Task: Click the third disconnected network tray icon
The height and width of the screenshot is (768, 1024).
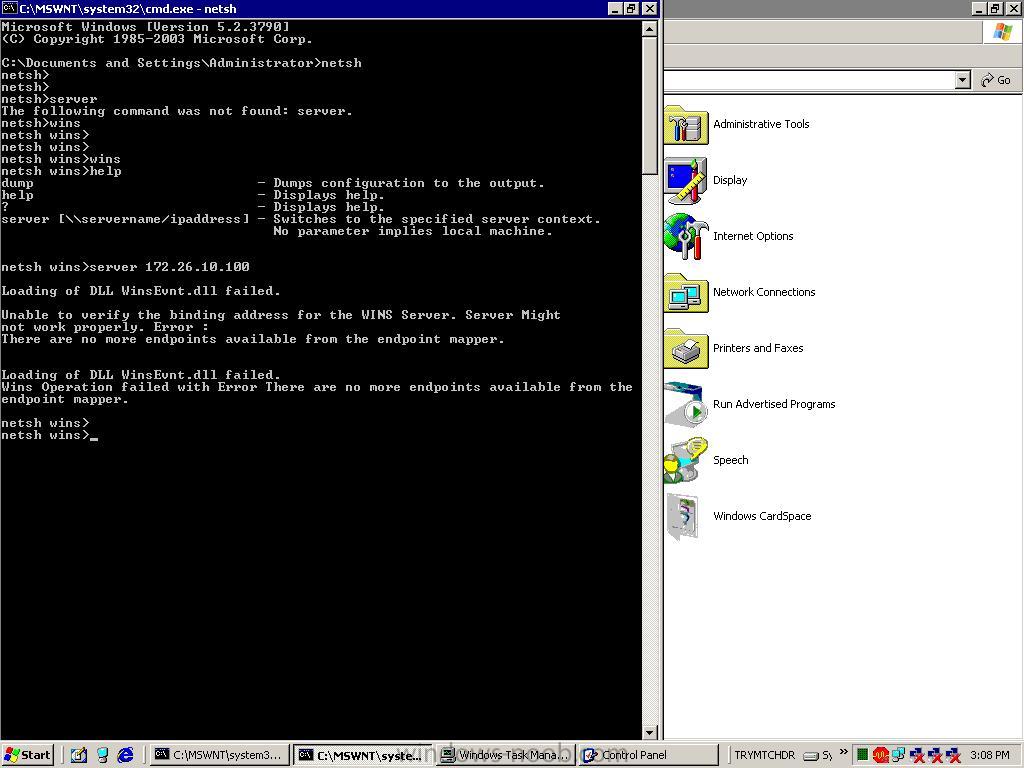Action: click(953, 755)
